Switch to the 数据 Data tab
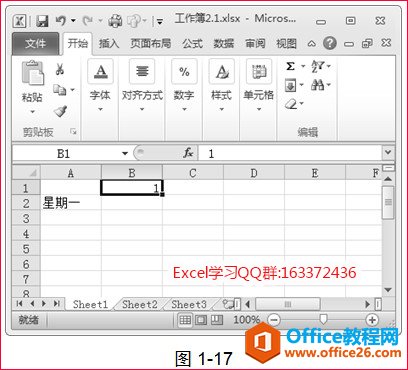The width and height of the screenshot is (408, 370). [x=224, y=44]
